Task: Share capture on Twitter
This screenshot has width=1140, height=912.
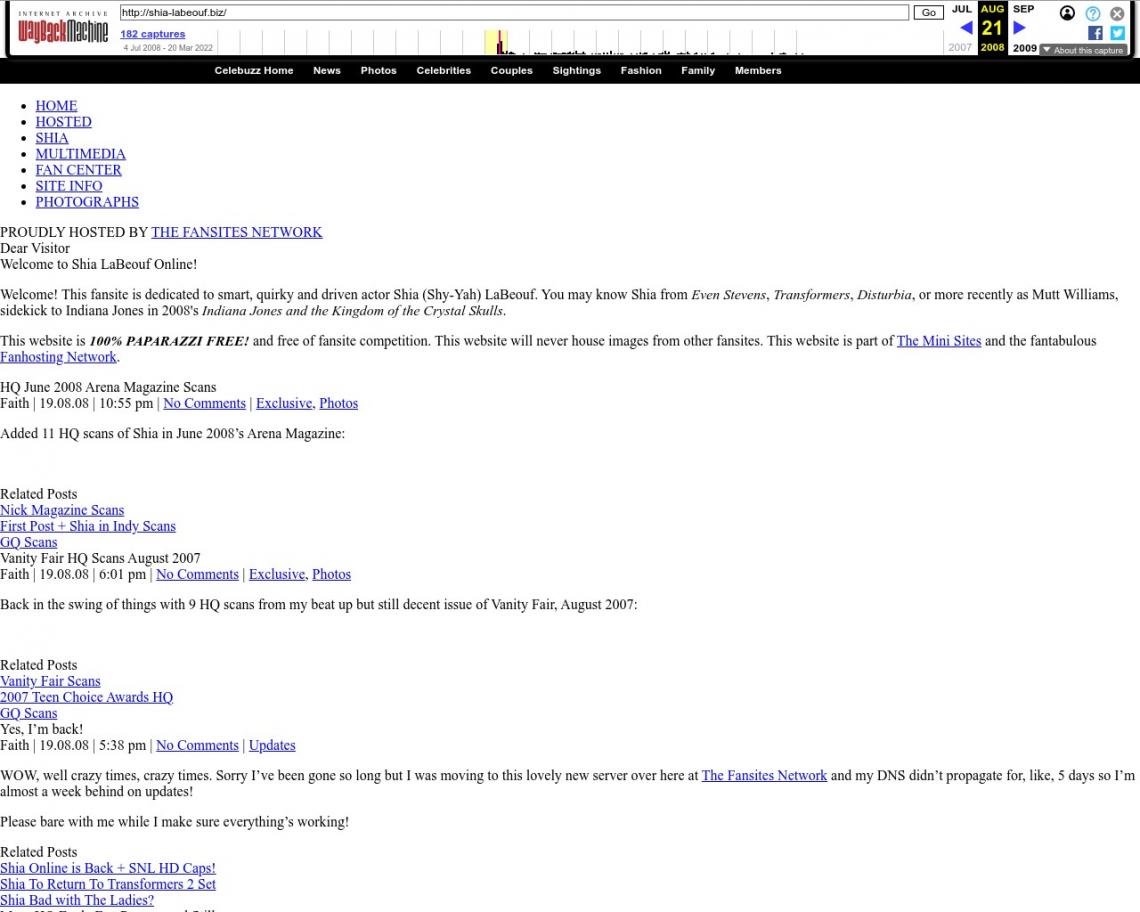Action: click(1118, 33)
